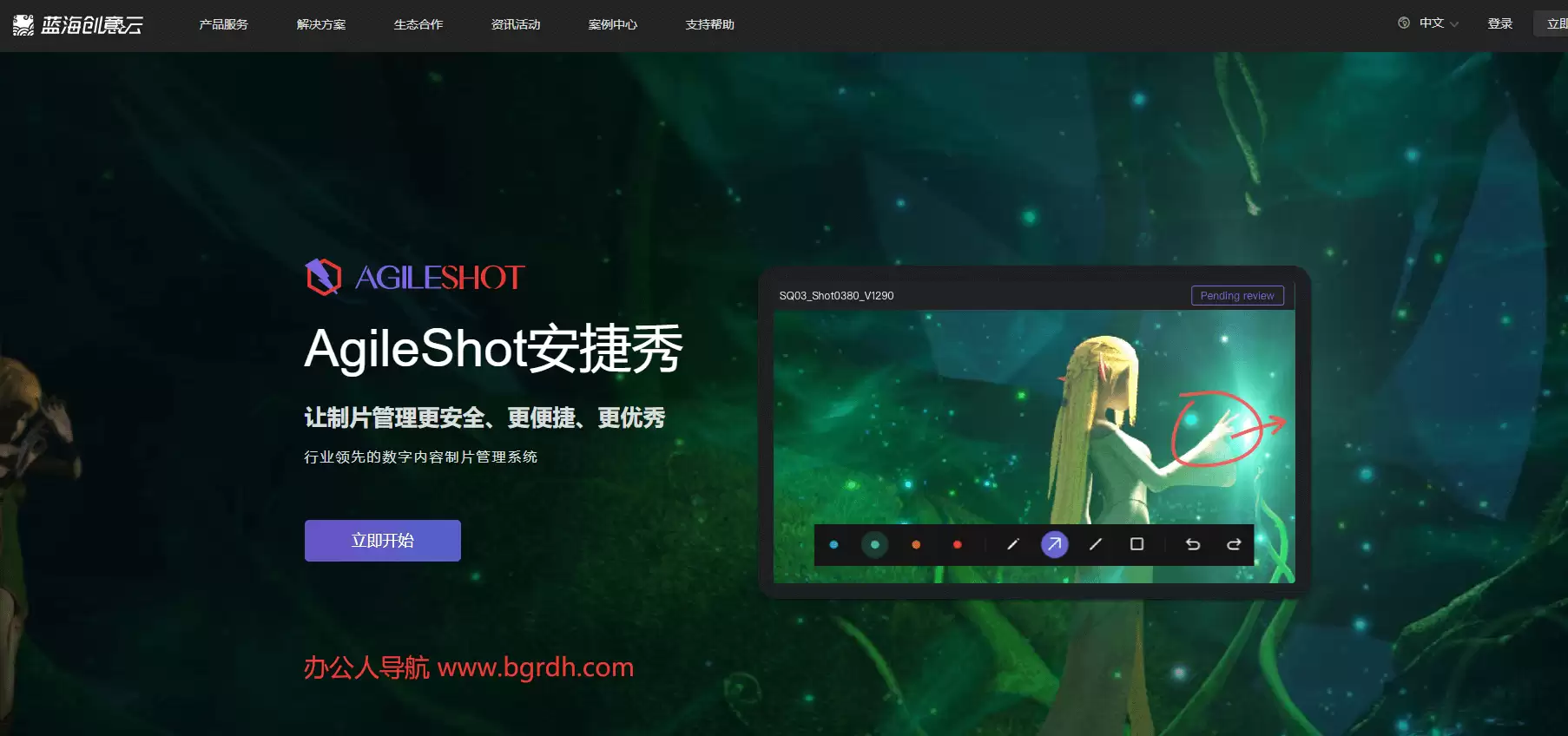Viewport: 1568px width, 736px height.
Task: Select the purple arrow annotation tool
Action: pos(1054,545)
